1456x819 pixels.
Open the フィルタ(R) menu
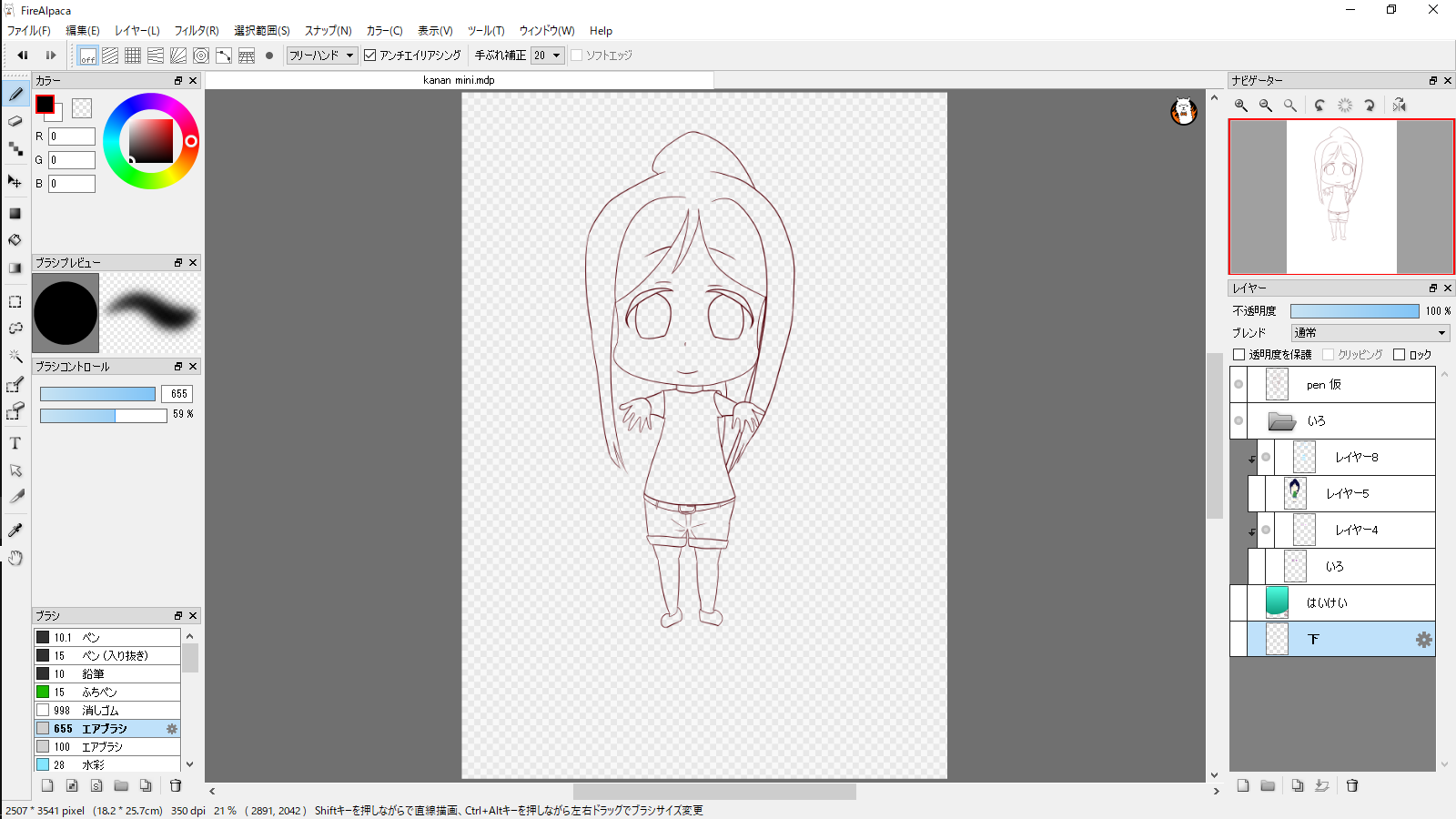pos(197,31)
